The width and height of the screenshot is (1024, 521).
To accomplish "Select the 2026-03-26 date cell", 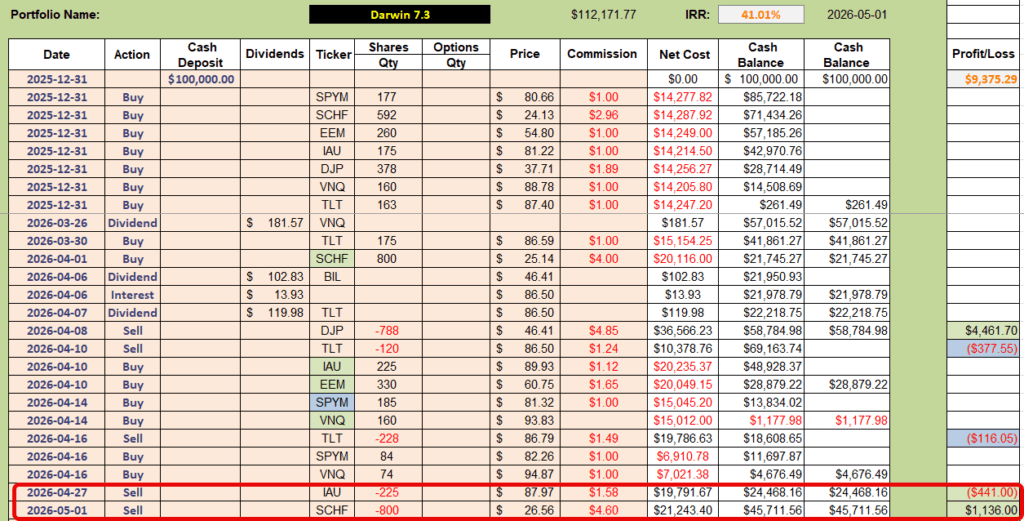I will coord(56,223).
